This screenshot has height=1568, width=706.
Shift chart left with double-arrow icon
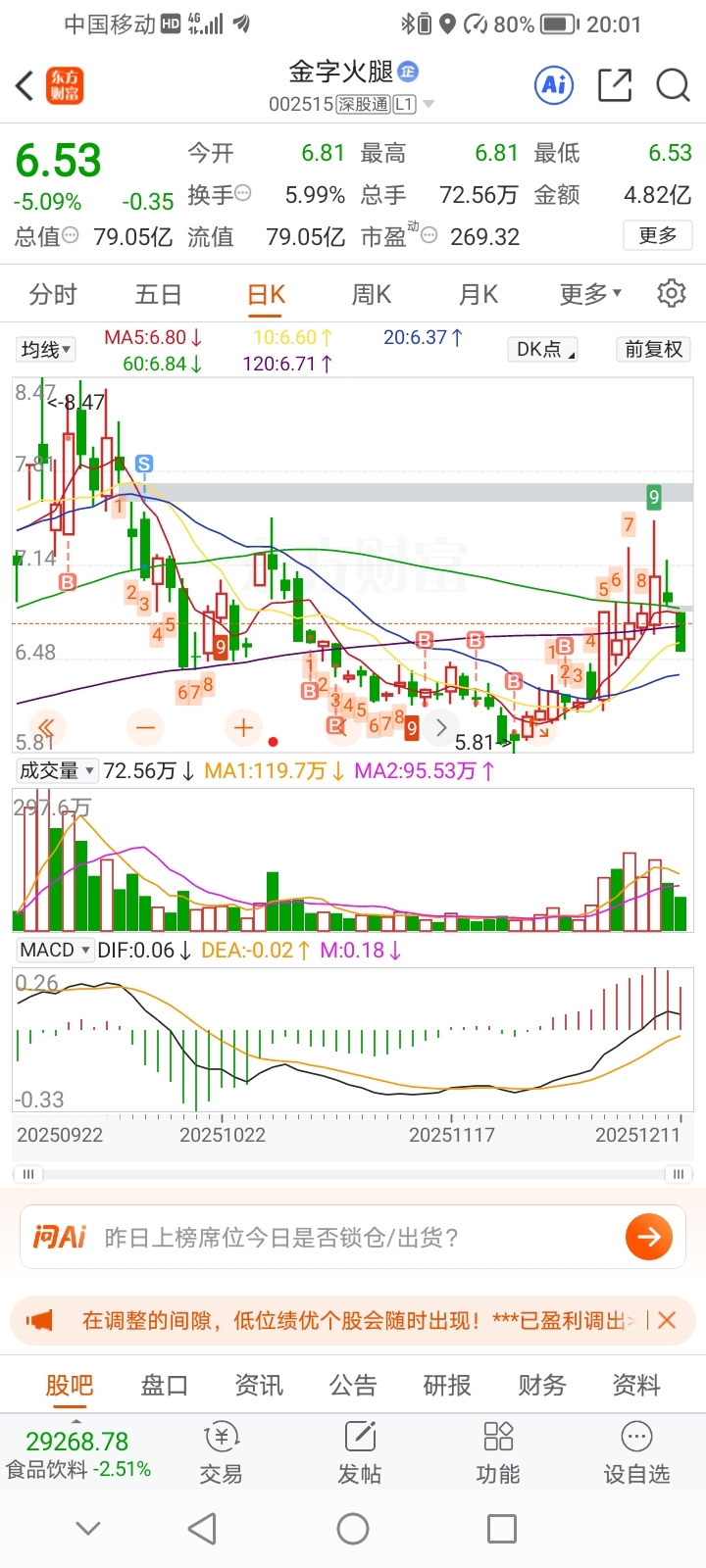[46, 727]
